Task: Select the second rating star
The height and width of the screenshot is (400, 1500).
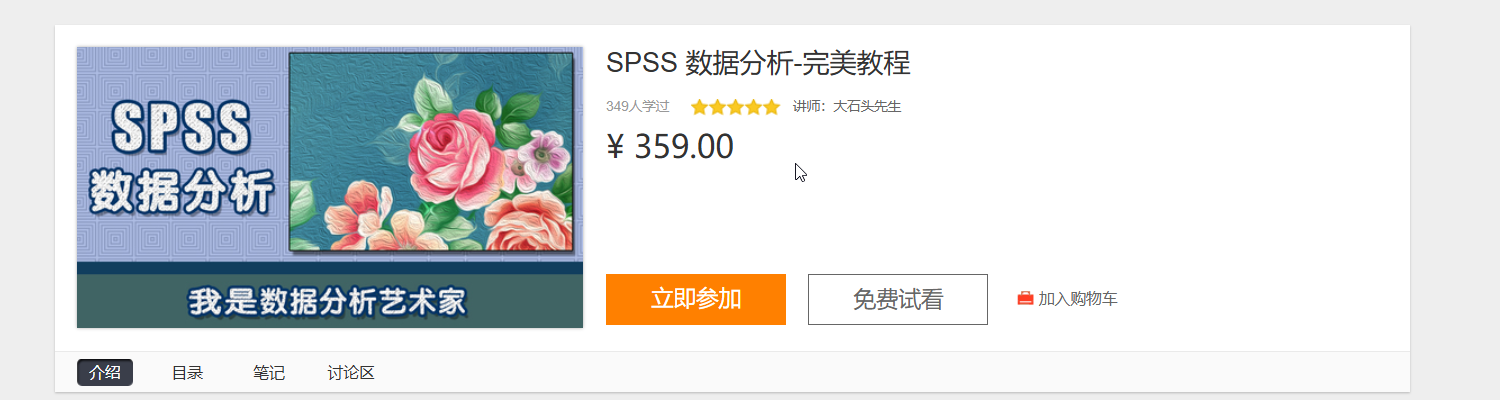Action: pos(717,107)
